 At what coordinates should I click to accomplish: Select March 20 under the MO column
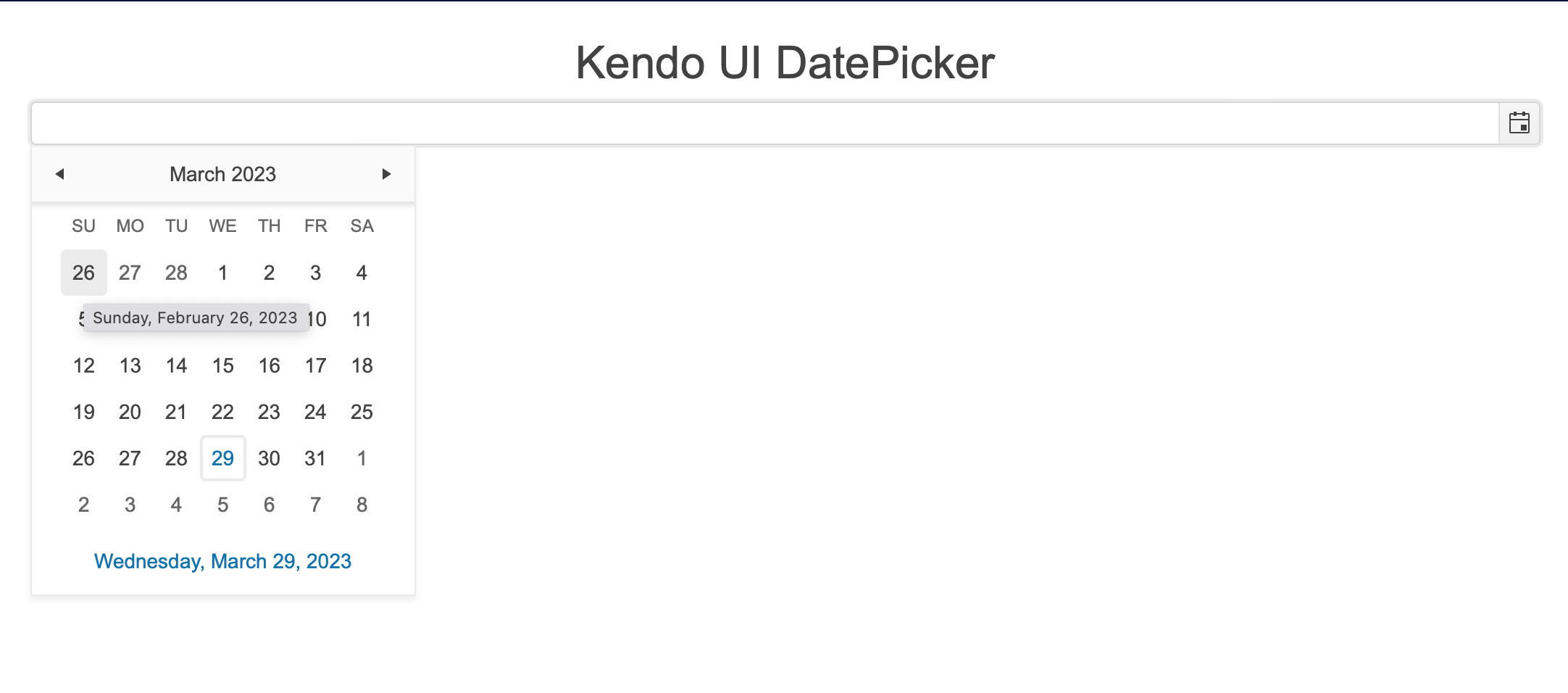[x=130, y=412]
